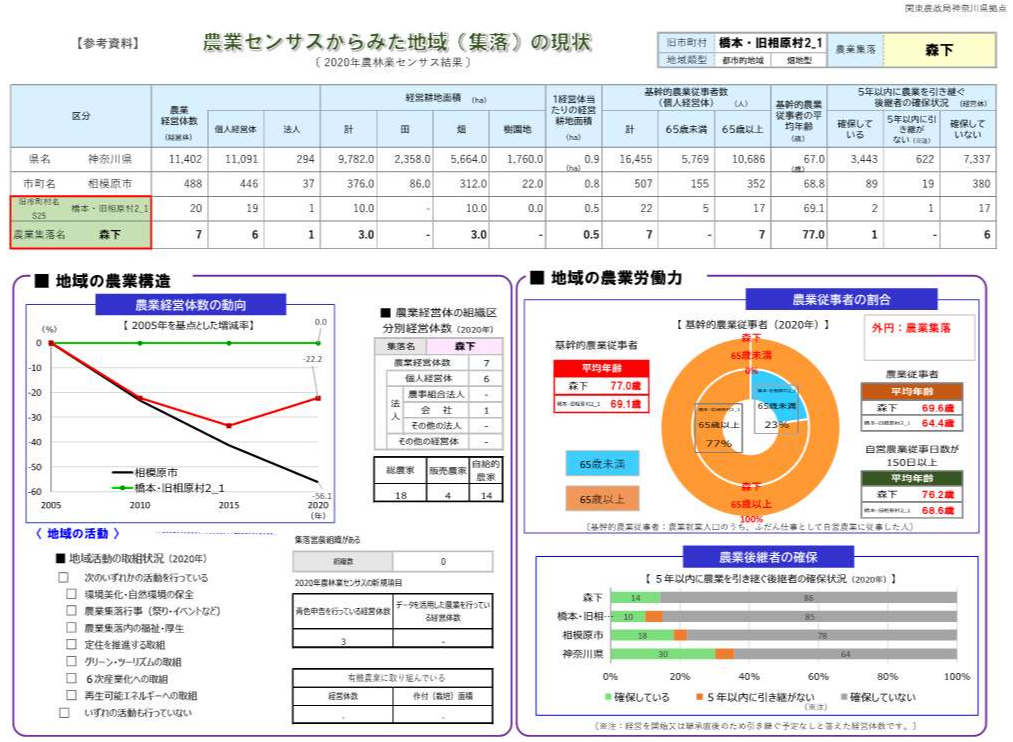Viewport: 1013px width, 742px height.
Task: Click the blue 農業従事者の割合 banner
Action: click(841, 299)
